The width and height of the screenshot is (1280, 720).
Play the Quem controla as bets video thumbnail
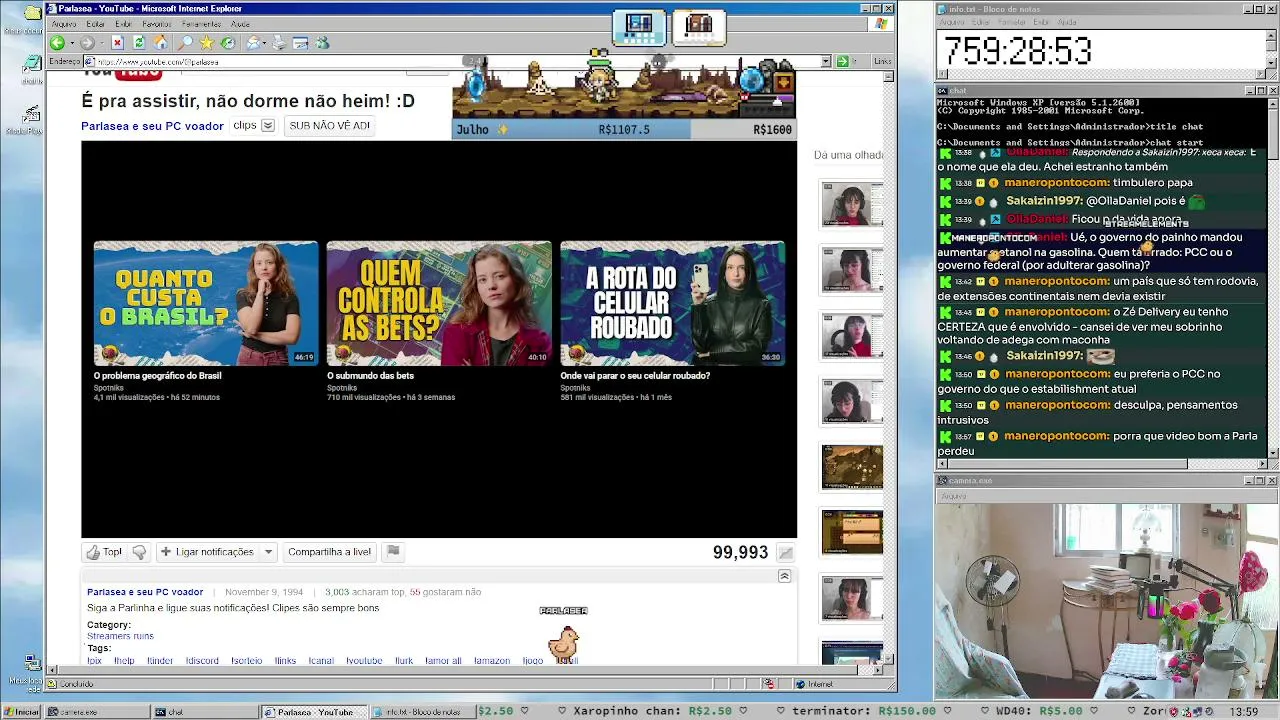(x=439, y=303)
